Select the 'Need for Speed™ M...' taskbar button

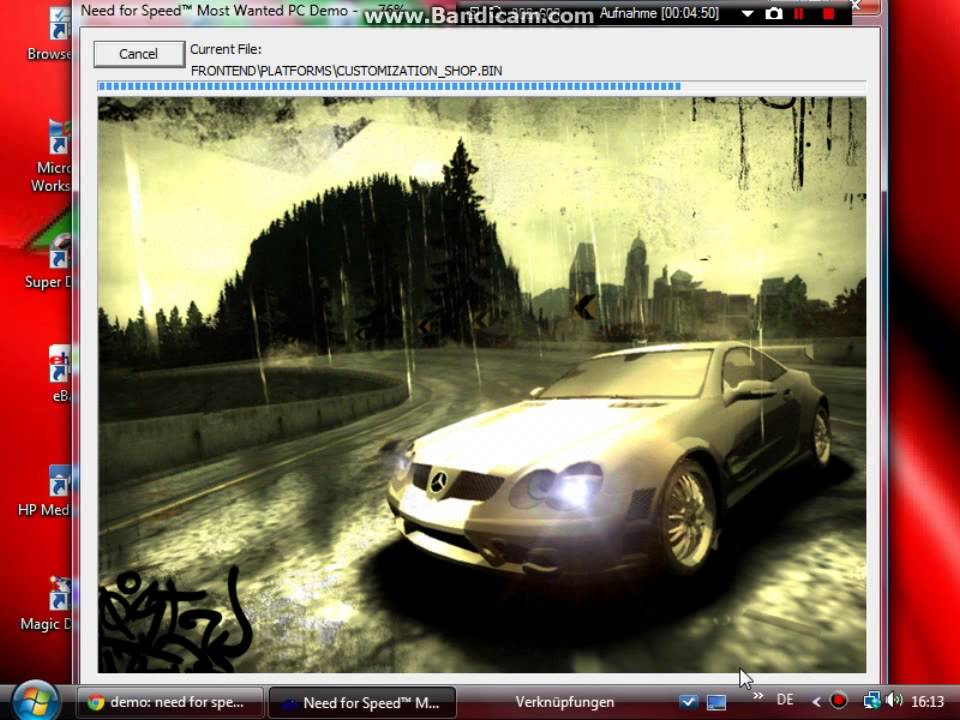point(362,702)
